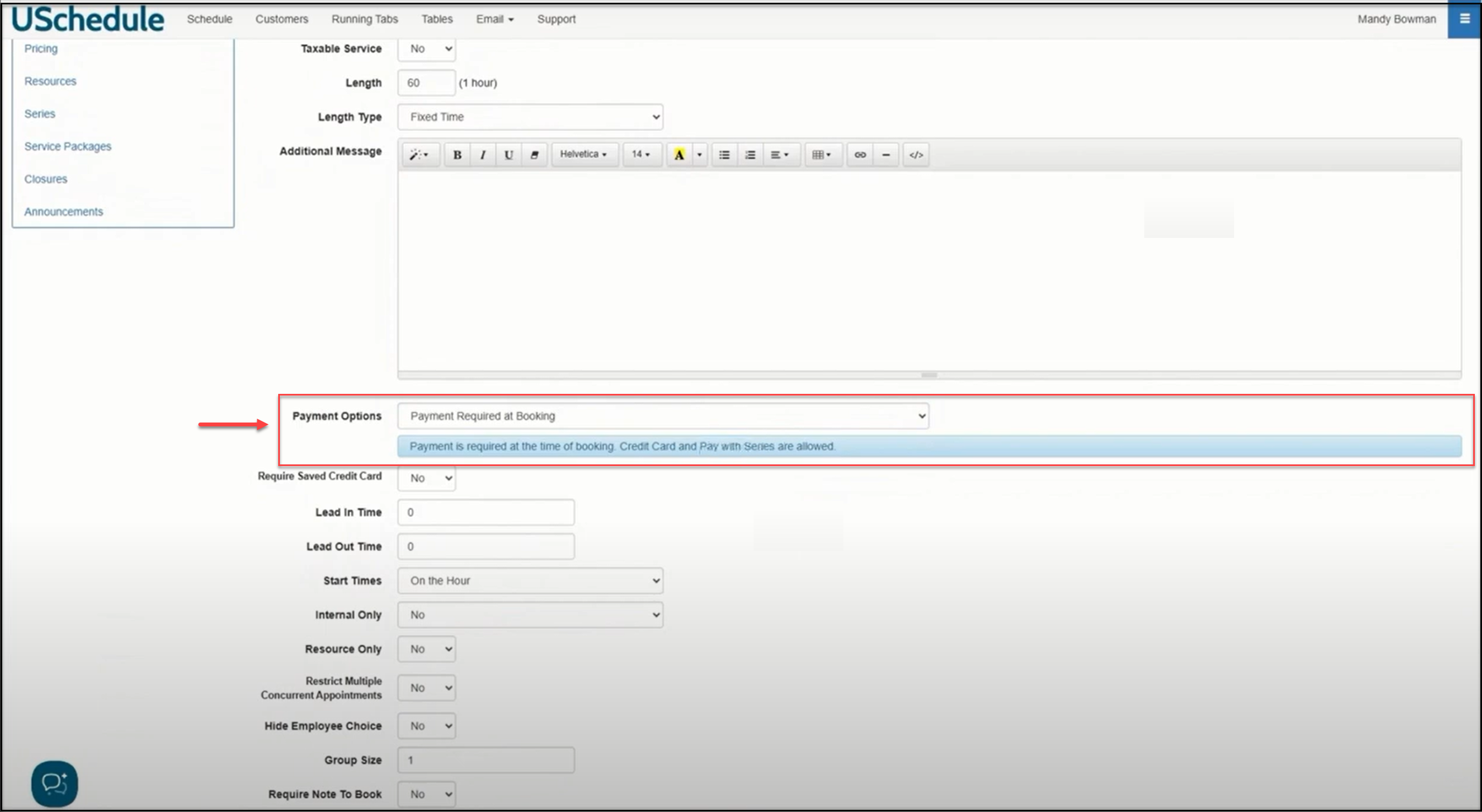Open the chat support widget

click(x=55, y=783)
